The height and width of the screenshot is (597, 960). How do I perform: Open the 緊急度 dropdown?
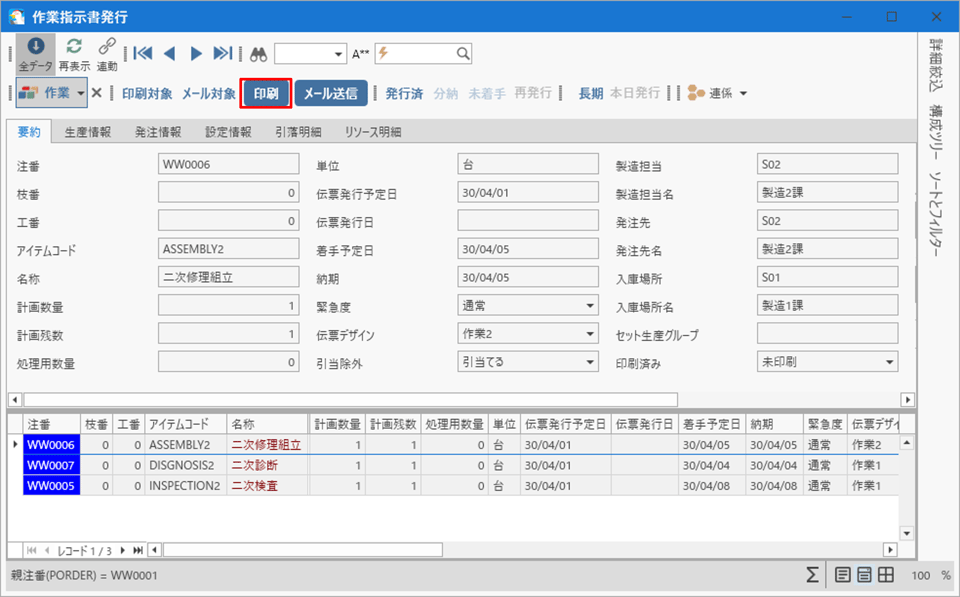pos(590,306)
